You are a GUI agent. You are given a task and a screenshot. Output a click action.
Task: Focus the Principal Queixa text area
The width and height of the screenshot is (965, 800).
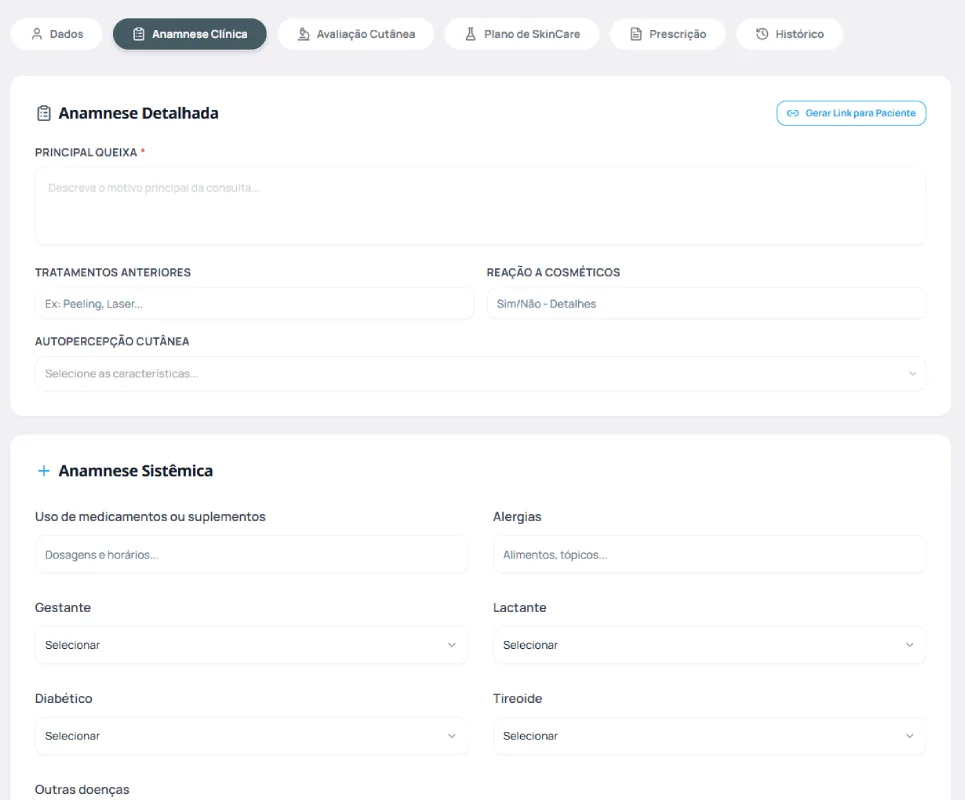point(480,206)
